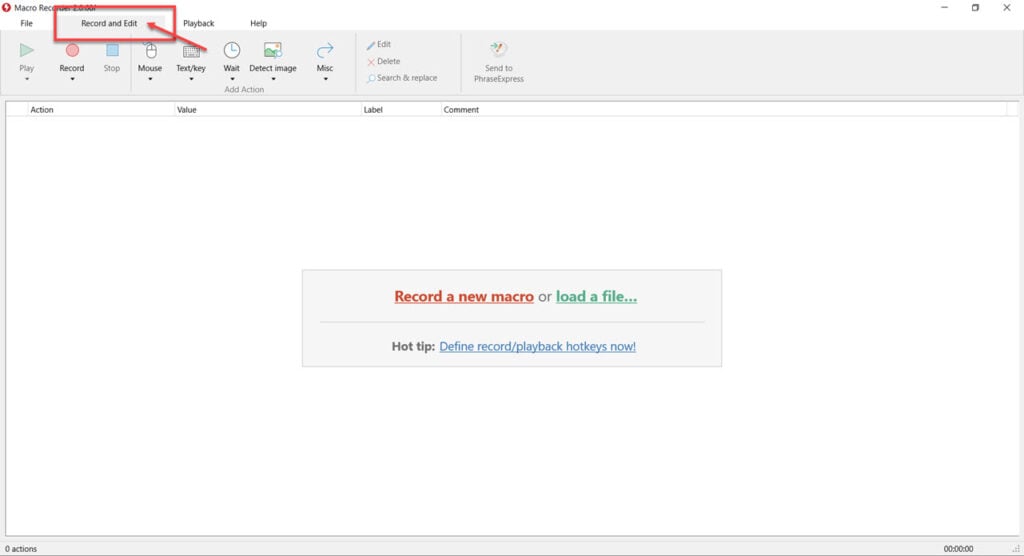Click the red Record circle icon
Viewport: 1024px width, 556px height.
point(72,50)
